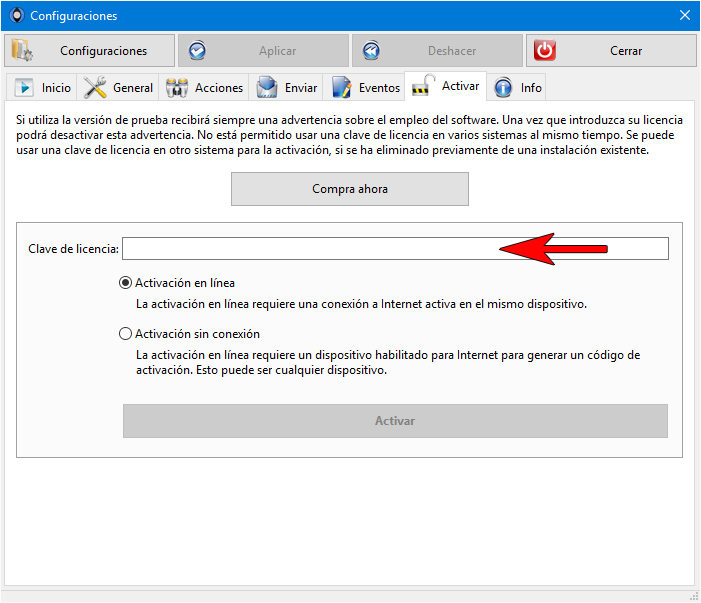Click the Compra ahora button
701x603 pixels.
pos(350,189)
